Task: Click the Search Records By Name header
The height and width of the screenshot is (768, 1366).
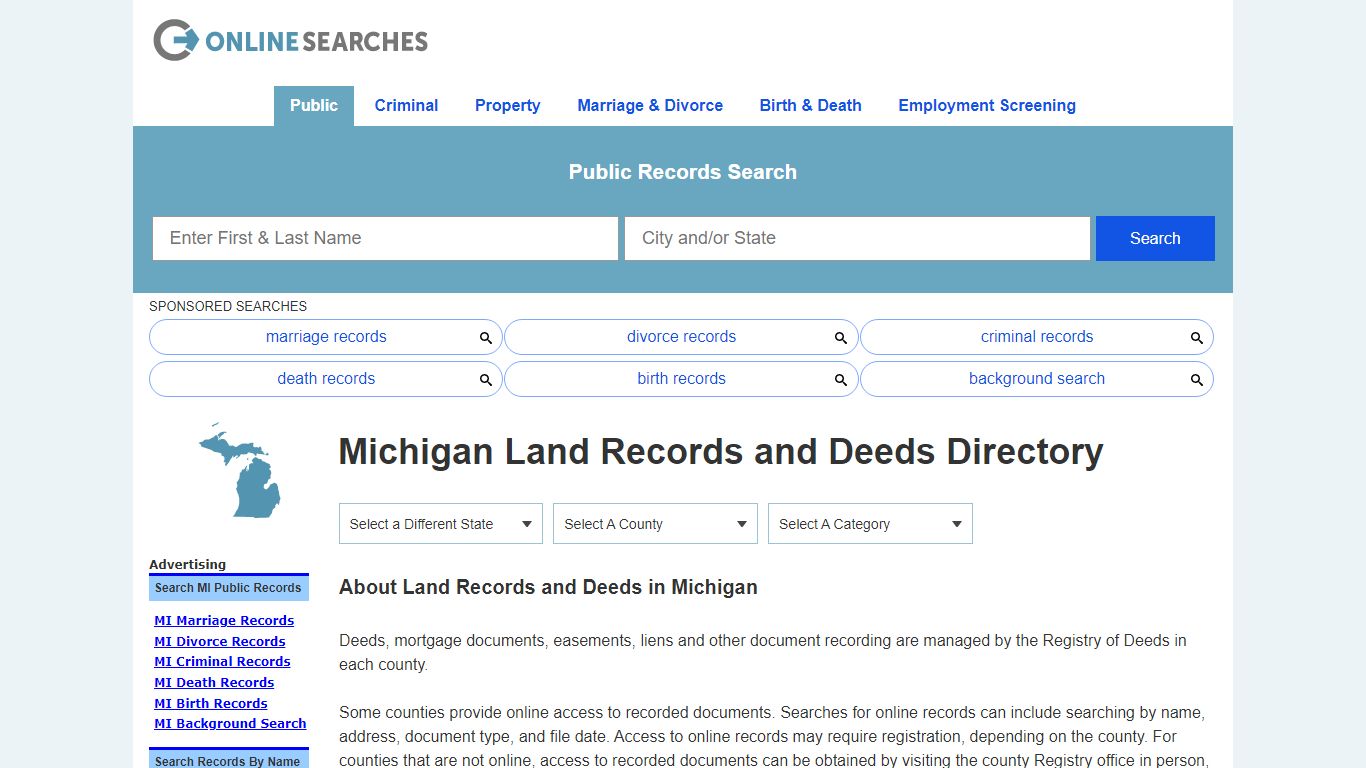Action: coord(229,759)
